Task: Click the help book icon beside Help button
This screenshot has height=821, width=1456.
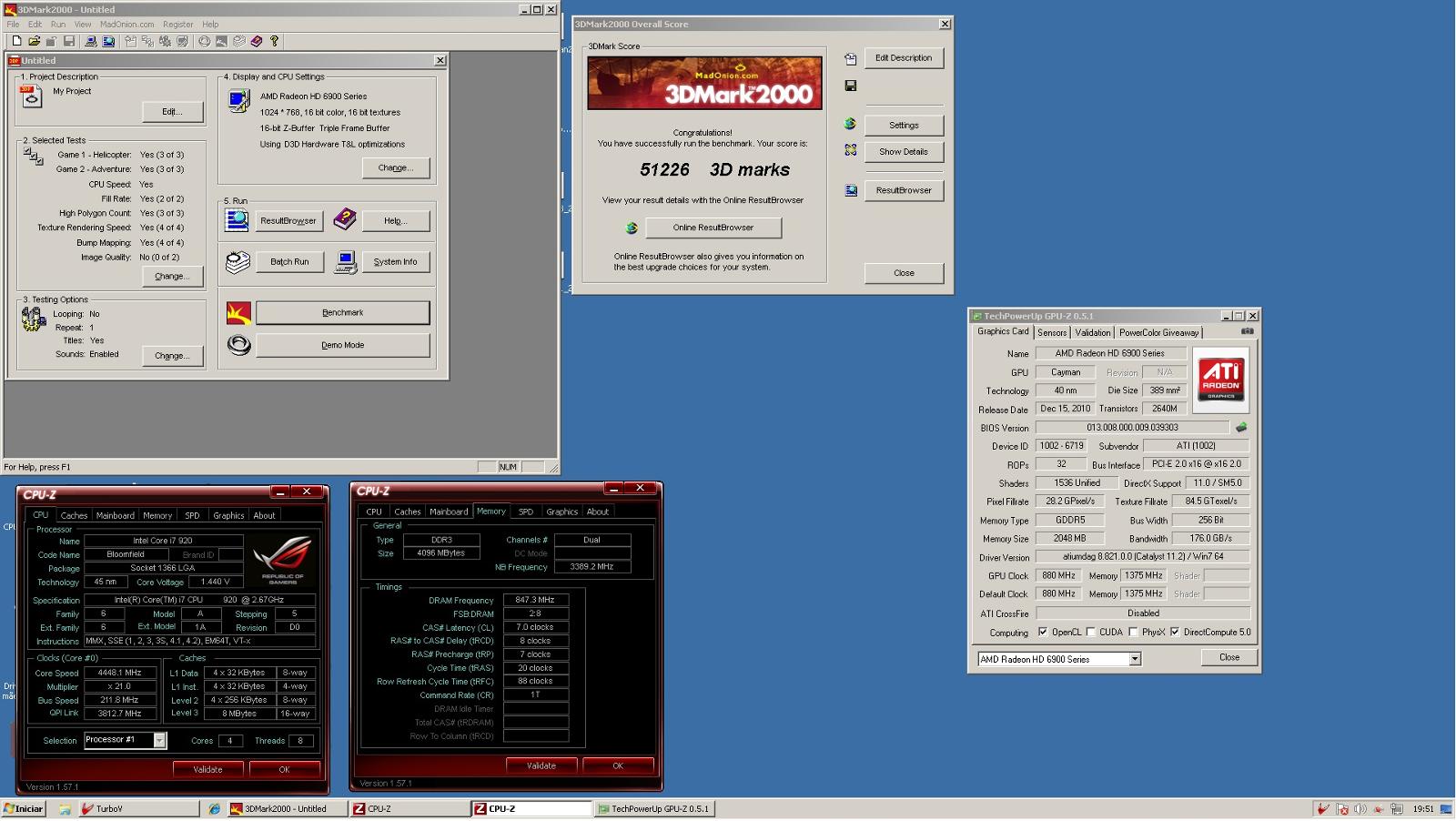Action: [345, 218]
